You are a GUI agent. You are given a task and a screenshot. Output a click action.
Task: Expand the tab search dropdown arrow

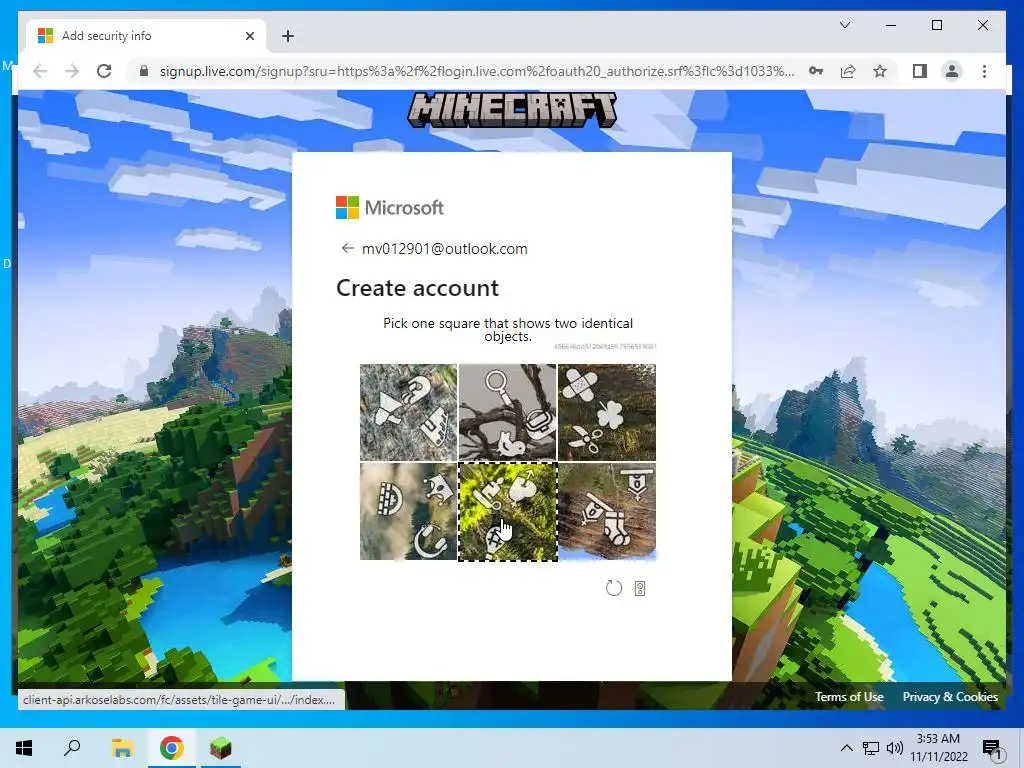pyautogui.click(x=844, y=25)
